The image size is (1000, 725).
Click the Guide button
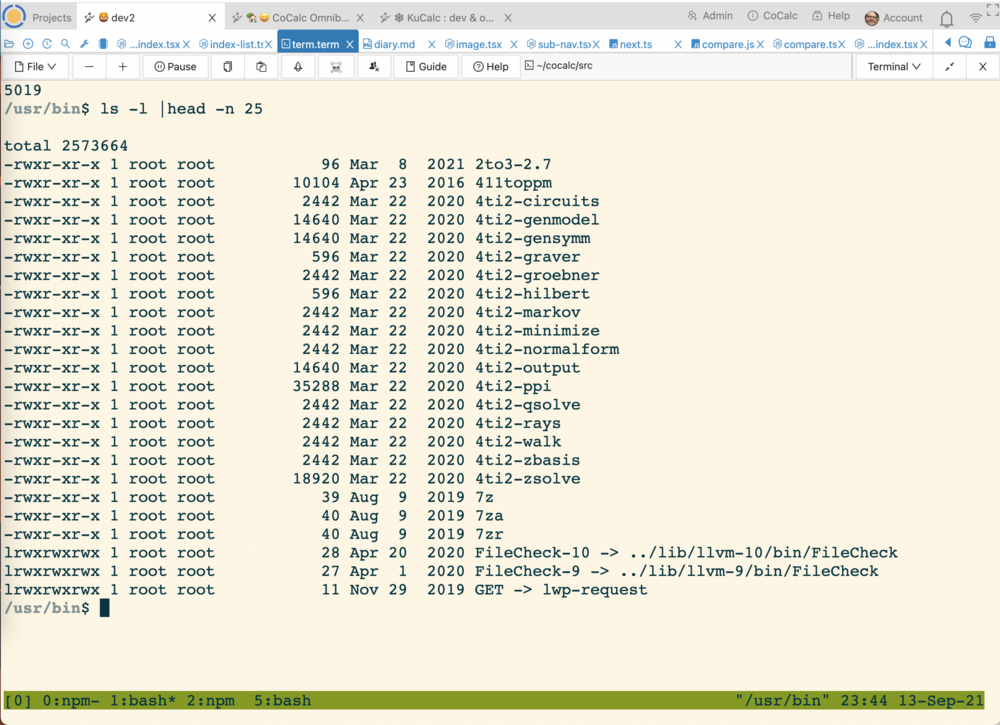425,67
